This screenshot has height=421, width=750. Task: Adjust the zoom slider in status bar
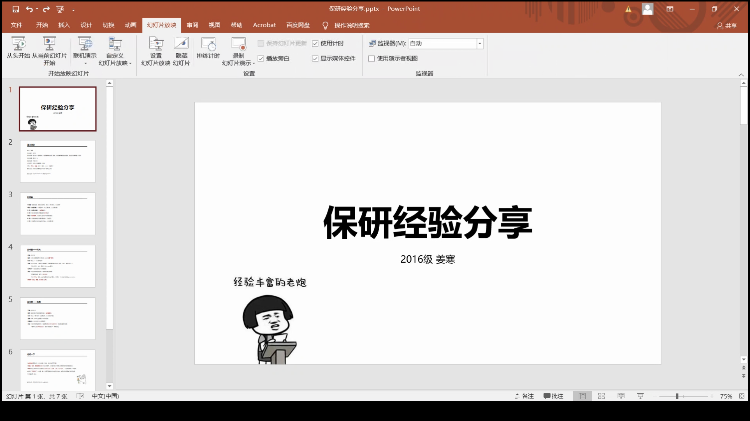[678, 397]
